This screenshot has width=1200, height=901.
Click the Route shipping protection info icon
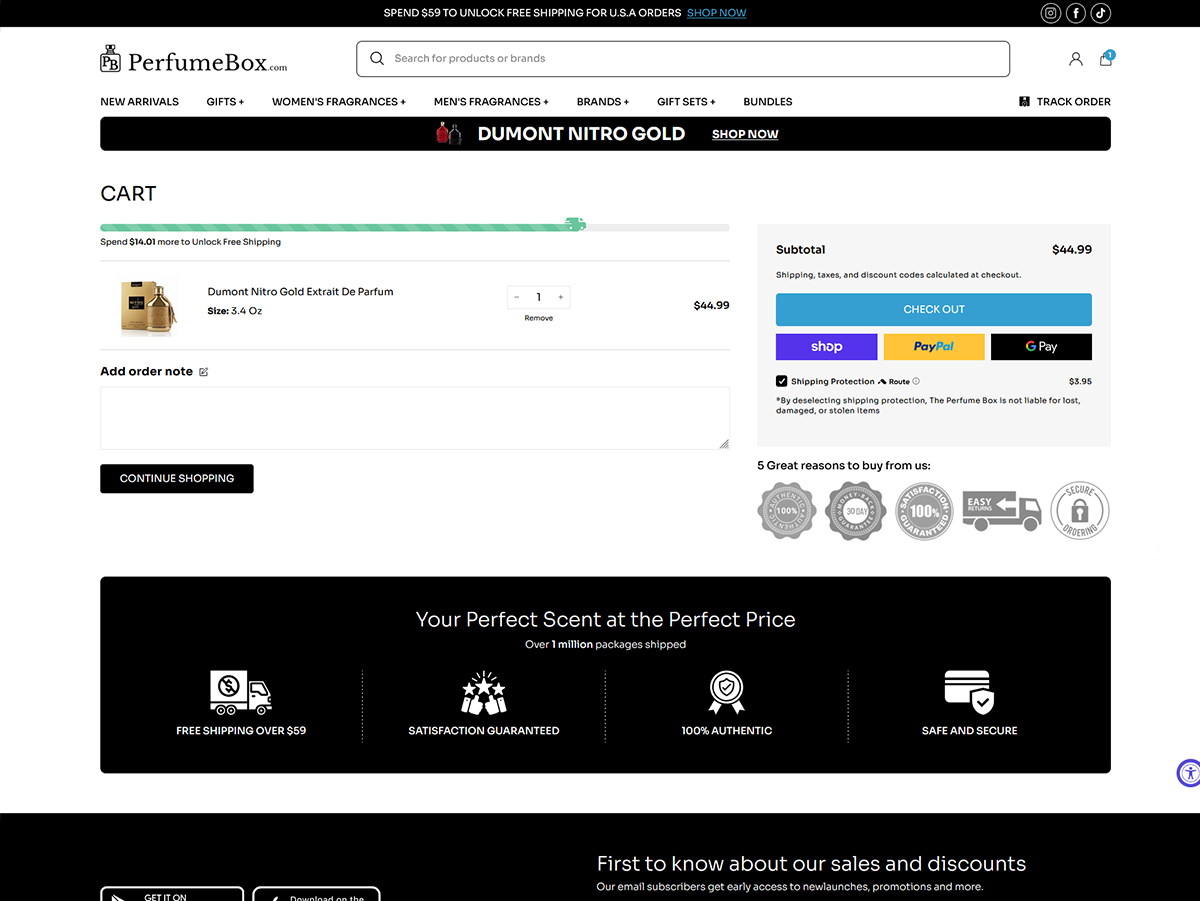[x=916, y=381]
